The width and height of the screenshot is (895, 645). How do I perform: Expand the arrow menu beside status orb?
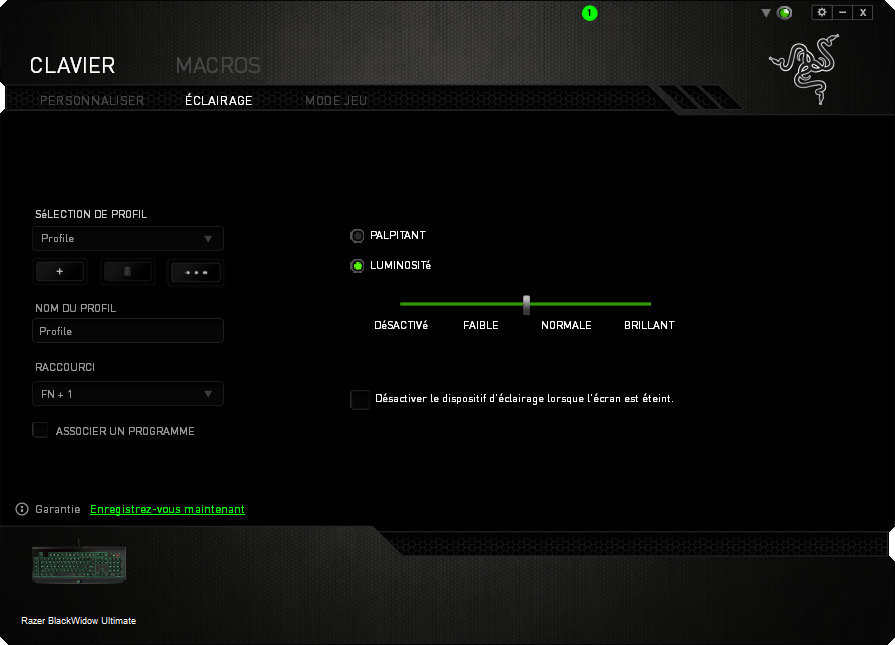click(x=766, y=13)
